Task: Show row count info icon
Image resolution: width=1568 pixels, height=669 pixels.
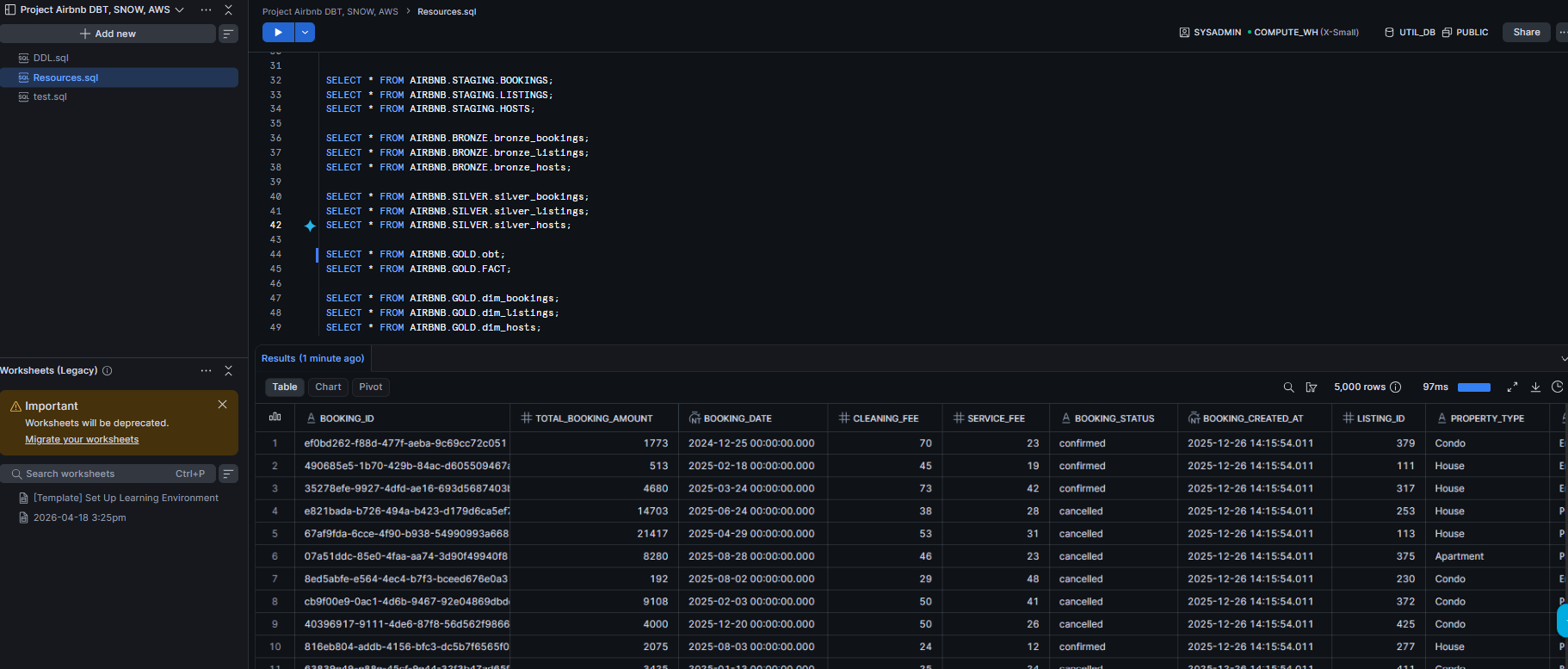Action: 1396,387
